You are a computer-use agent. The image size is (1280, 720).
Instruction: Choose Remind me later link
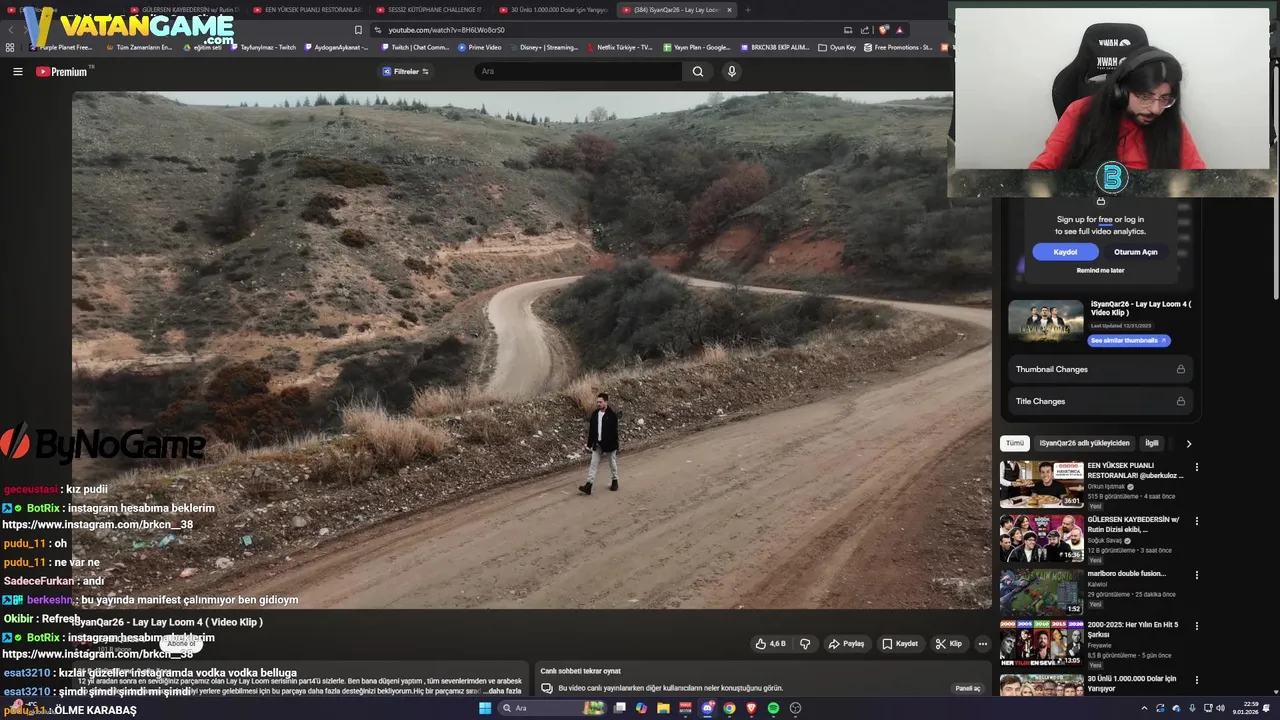(x=1100, y=270)
